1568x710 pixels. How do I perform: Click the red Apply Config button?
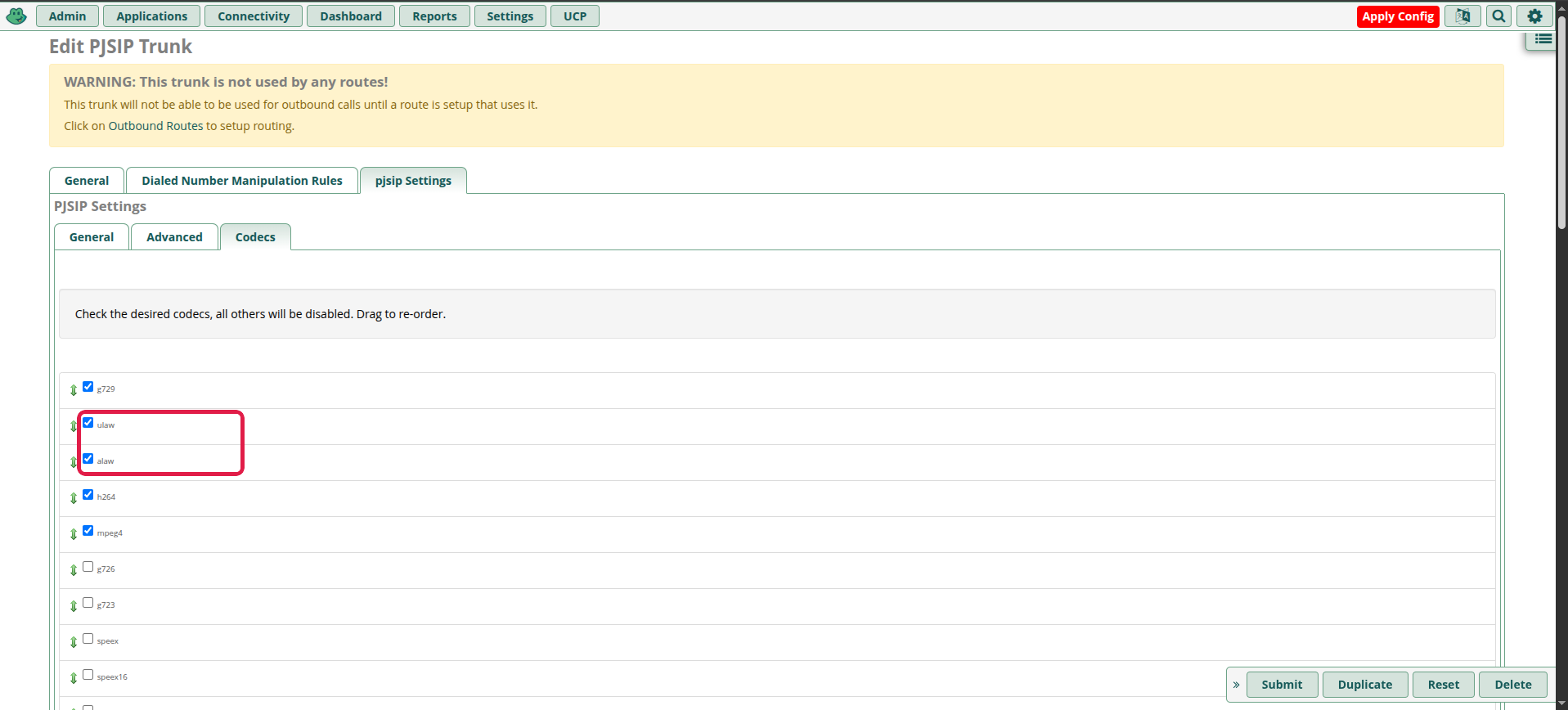pyautogui.click(x=1398, y=16)
